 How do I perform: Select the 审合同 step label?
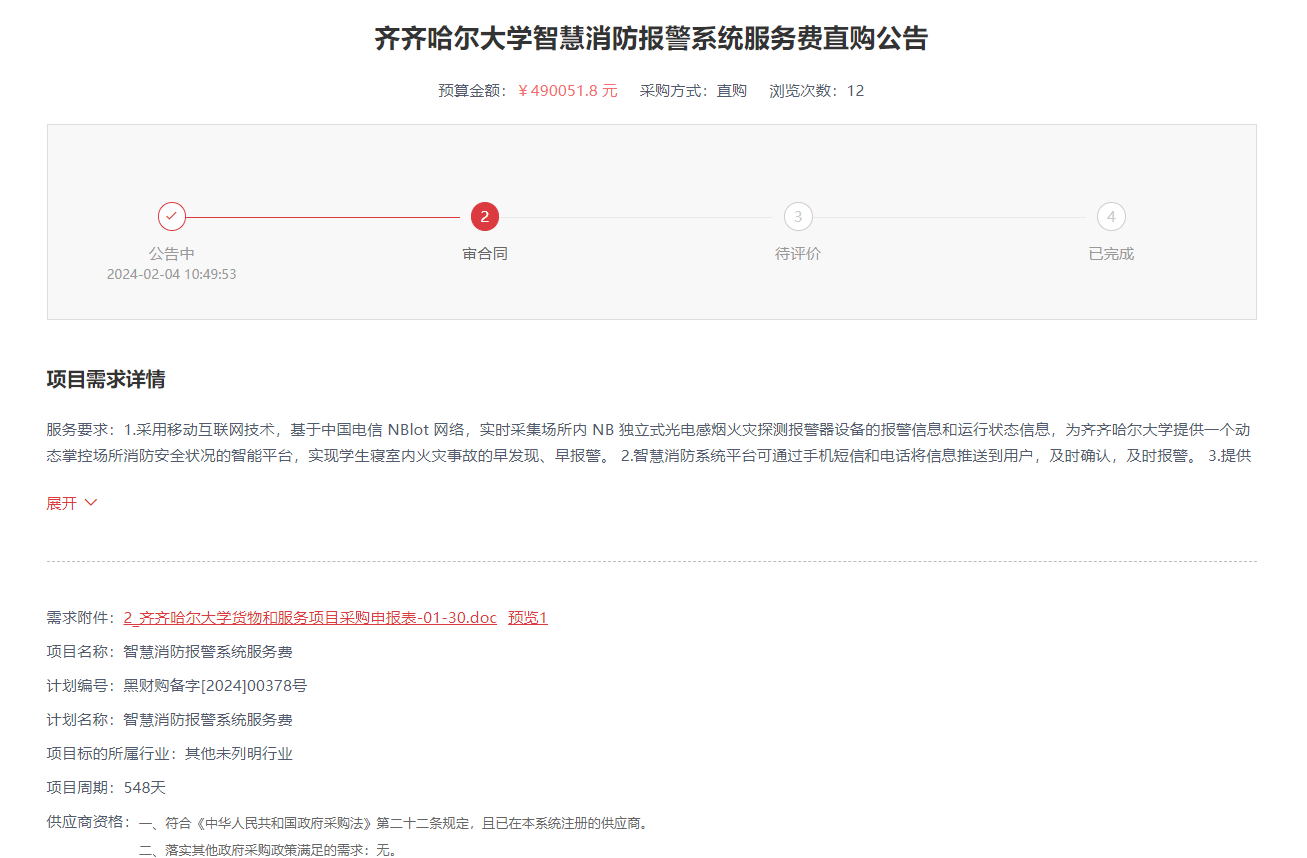click(x=485, y=254)
